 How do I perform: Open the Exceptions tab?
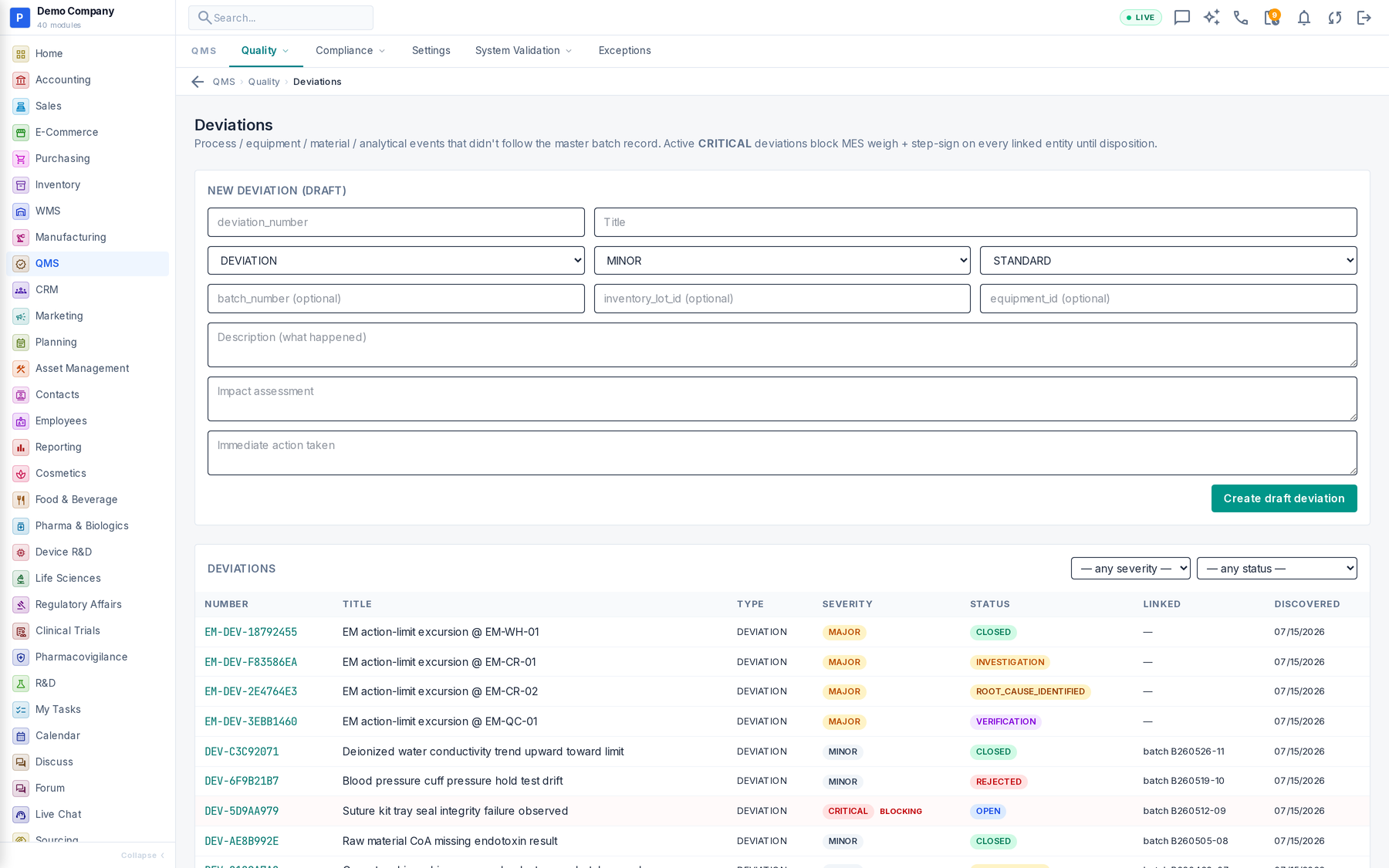(625, 51)
